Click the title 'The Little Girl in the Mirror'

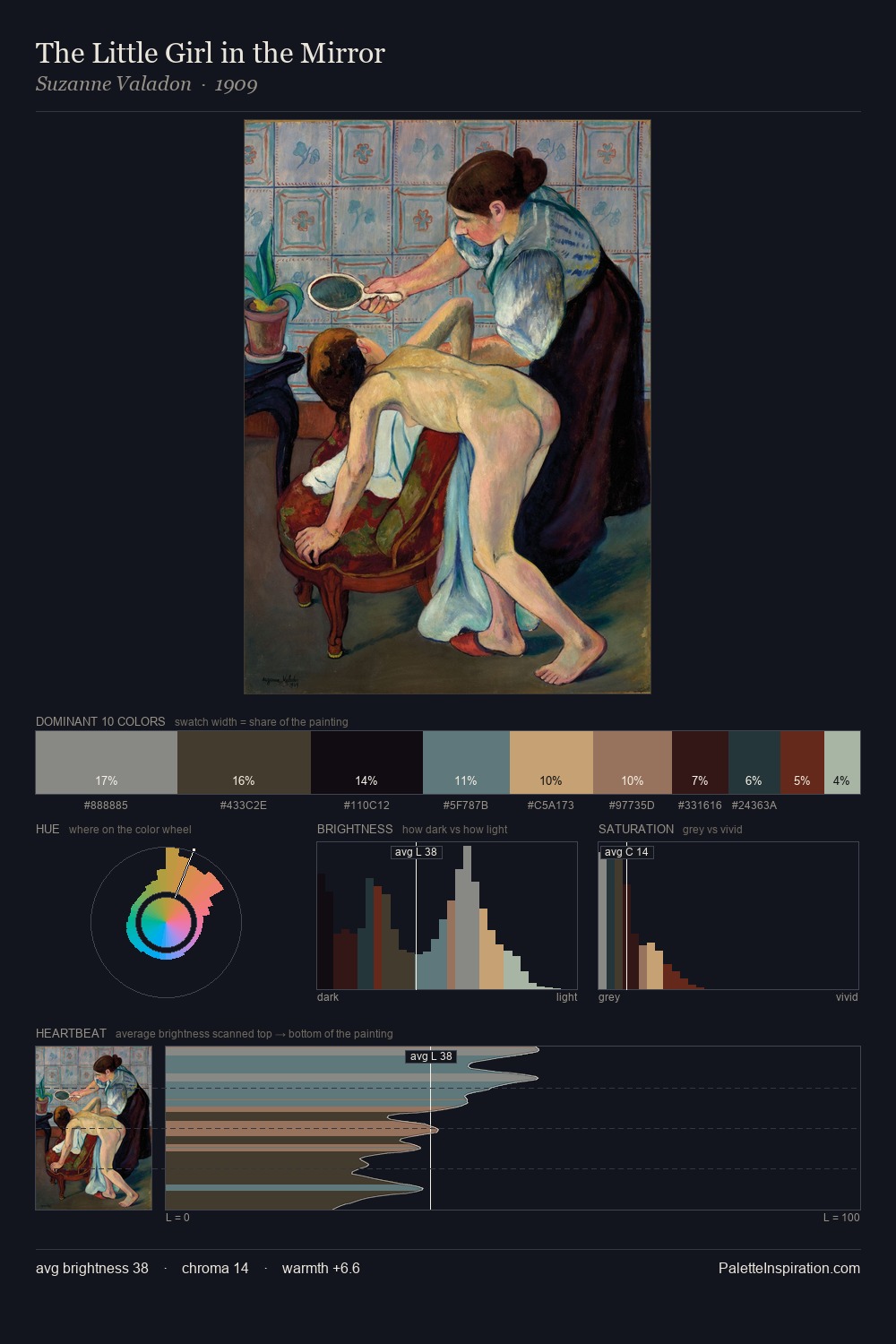coord(211,53)
